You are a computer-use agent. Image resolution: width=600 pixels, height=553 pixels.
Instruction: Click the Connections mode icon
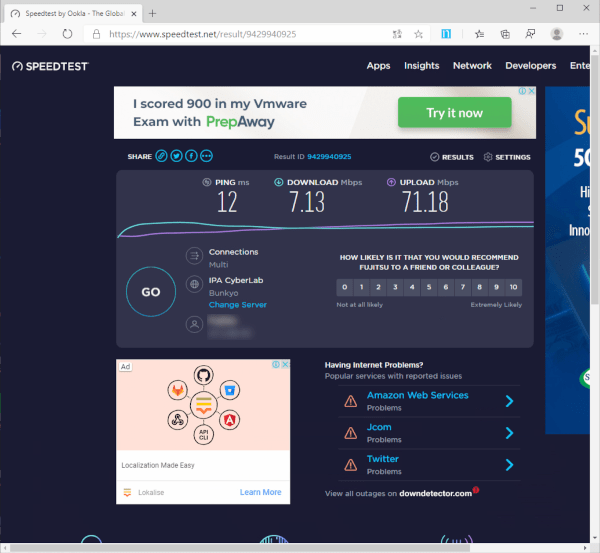[194, 256]
